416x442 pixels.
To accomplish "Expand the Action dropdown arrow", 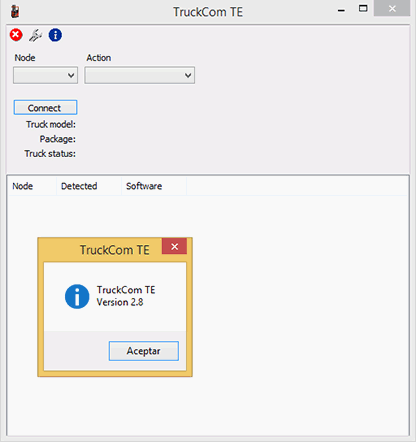I will pyautogui.click(x=188, y=75).
